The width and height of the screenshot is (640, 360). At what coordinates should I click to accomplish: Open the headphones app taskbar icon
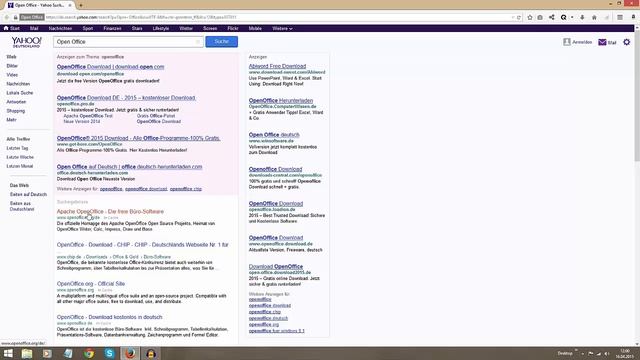point(151,353)
